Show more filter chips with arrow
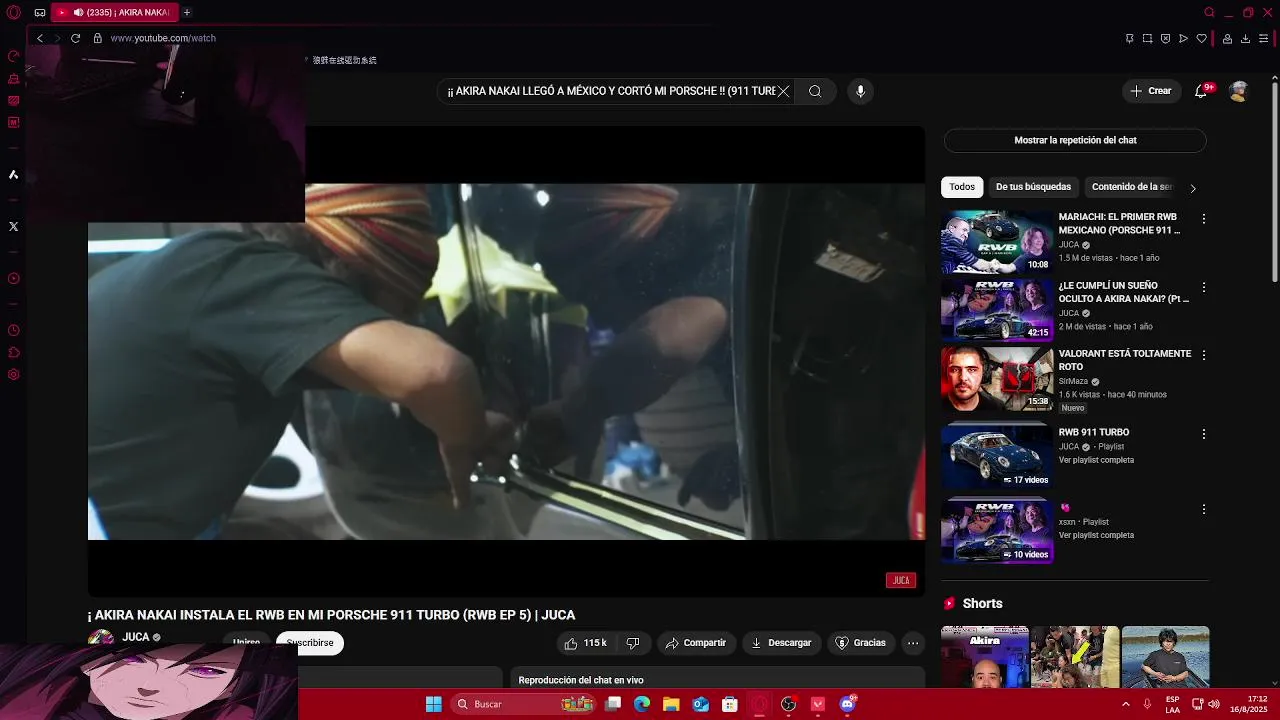This screenshot has width=1280, height=720. tap(1192, 188)
